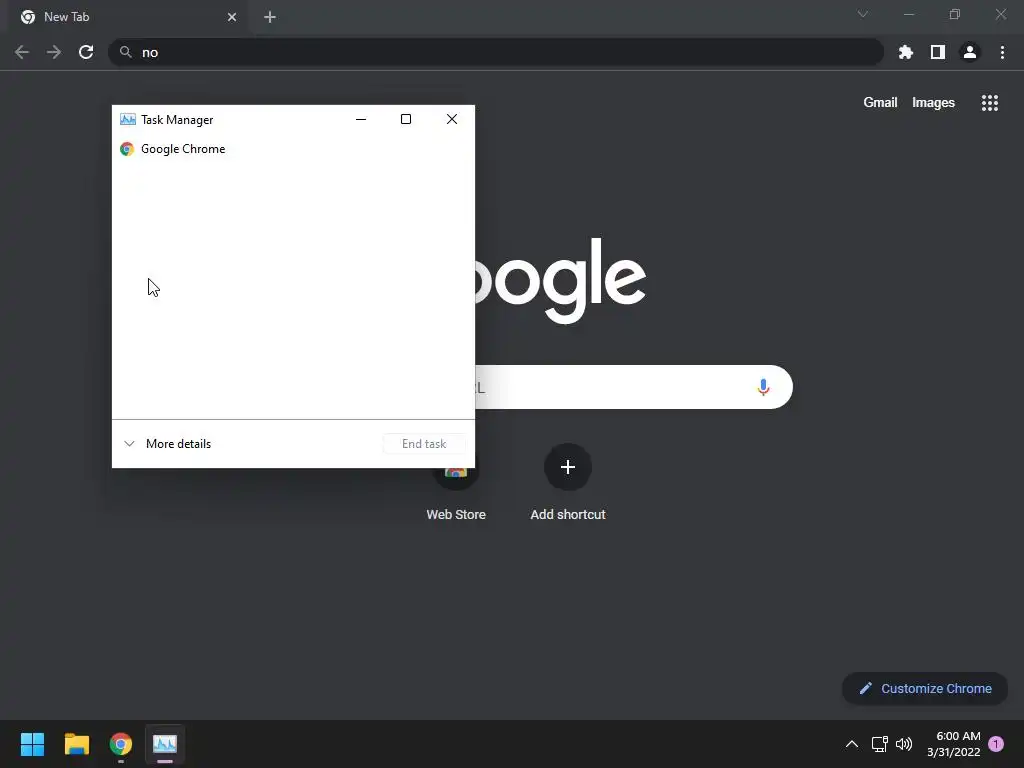This screenshot has height=768, width=1024.
Task: Click the Add shortcut plus icon
Action: [568, 467]
